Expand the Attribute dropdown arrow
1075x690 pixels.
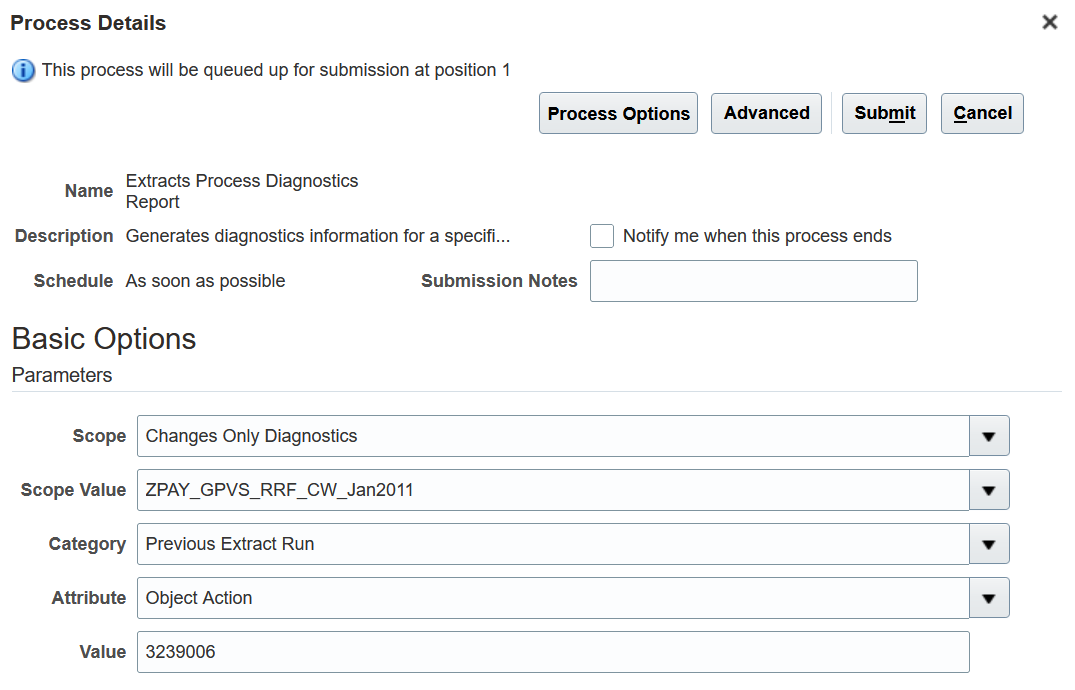989,598
